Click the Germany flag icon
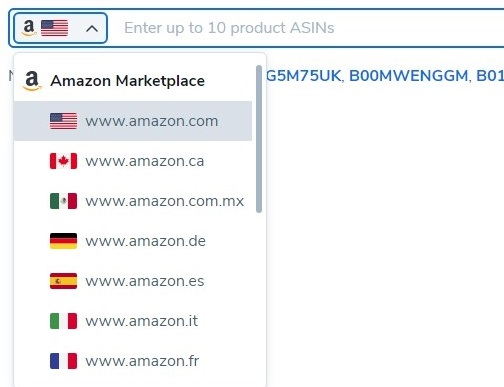 tap(63, 241)
